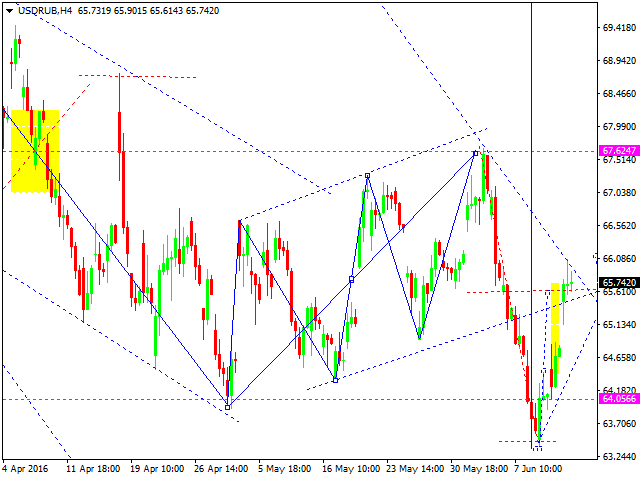Click price axis value 63.2440
This screenshot has width=640, height=480.
tap(619, 456)
